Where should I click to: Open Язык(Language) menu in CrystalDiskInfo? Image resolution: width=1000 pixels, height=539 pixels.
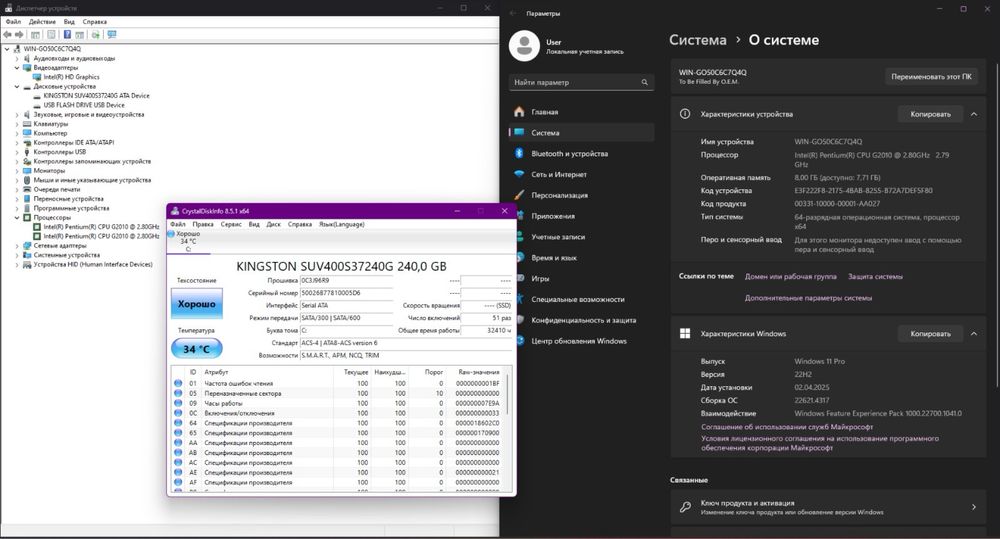pyautogui.click(x=342, y=225)
